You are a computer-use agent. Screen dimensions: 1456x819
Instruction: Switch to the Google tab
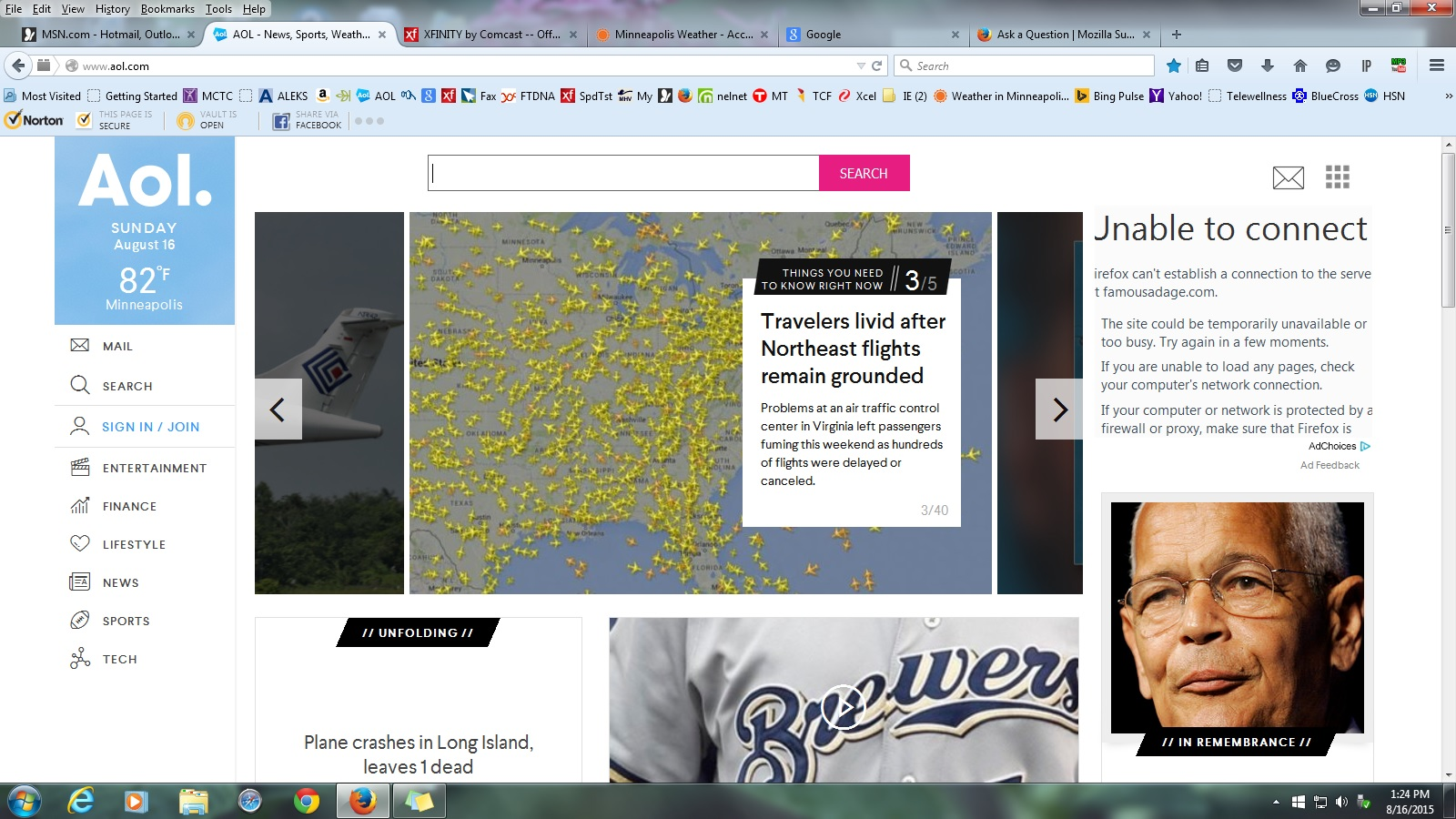(x=873, y=35)
